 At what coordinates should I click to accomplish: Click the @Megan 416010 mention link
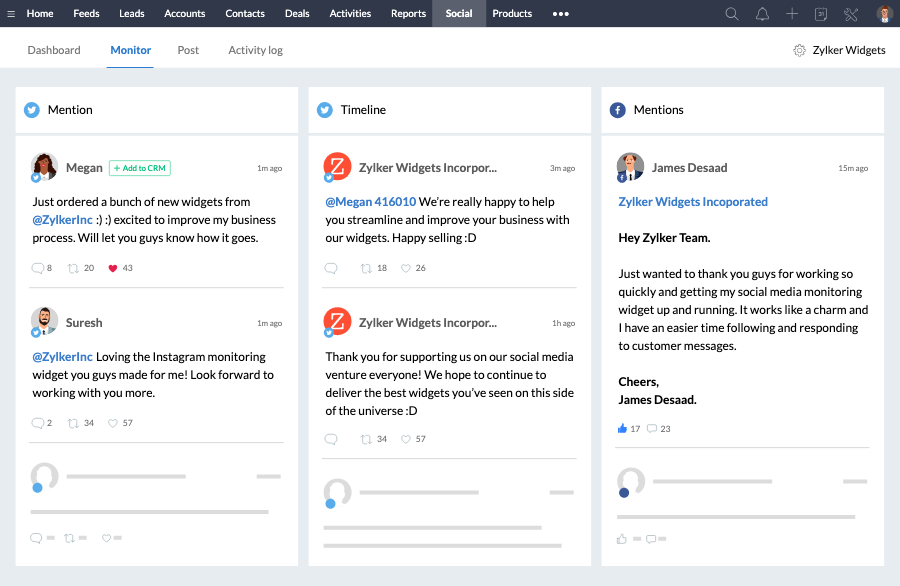370,201
